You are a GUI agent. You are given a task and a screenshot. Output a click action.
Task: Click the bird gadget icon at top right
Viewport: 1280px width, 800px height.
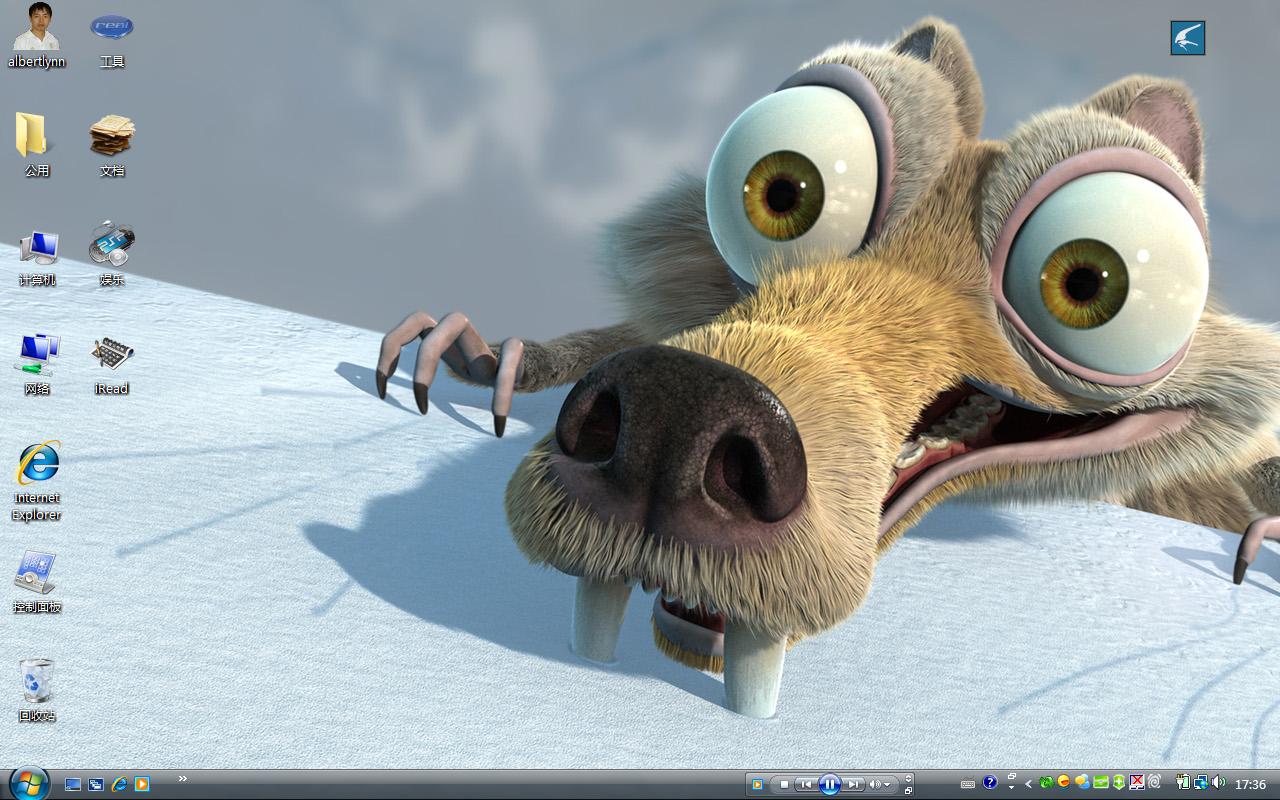click(x=1188, y=38)
